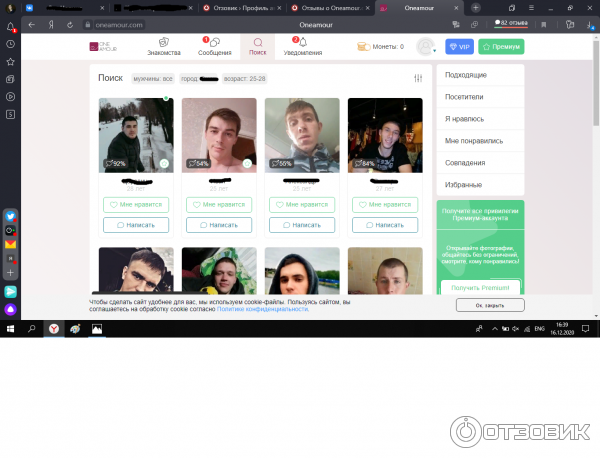Click the Монеты coins icon
Viewport: 600px width, 458px height.
coord(364,46)
